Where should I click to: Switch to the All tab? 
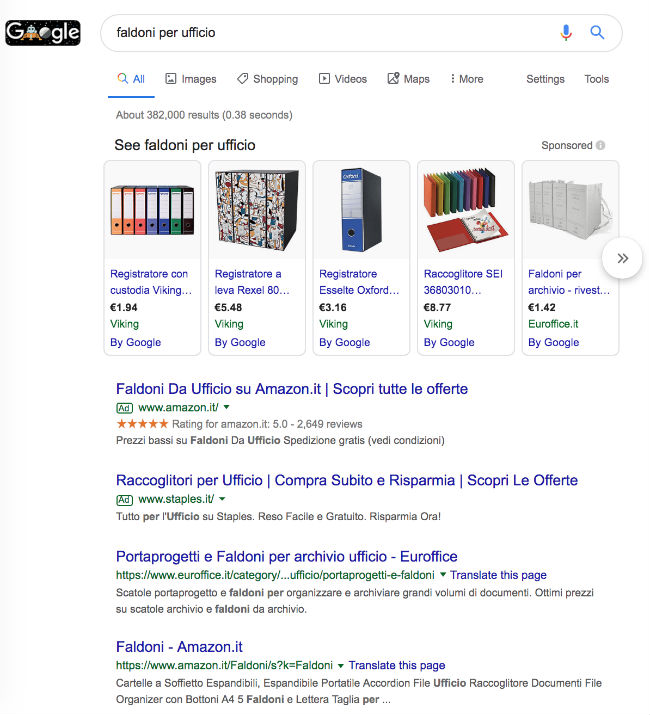click(x=131, y=79)
